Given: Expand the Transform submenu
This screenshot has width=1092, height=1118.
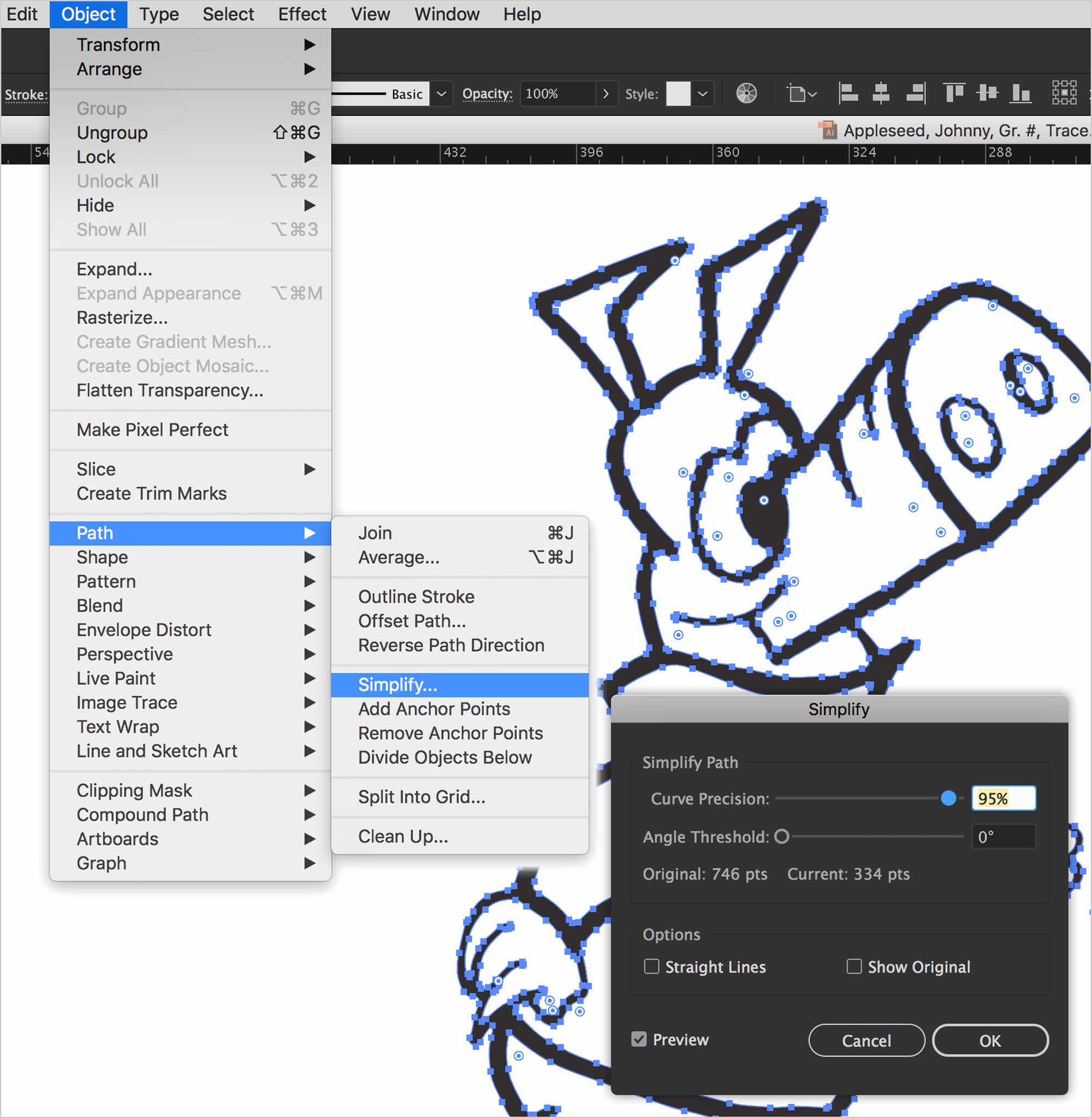Looking at the screenshot, I should tap(190, 45).
